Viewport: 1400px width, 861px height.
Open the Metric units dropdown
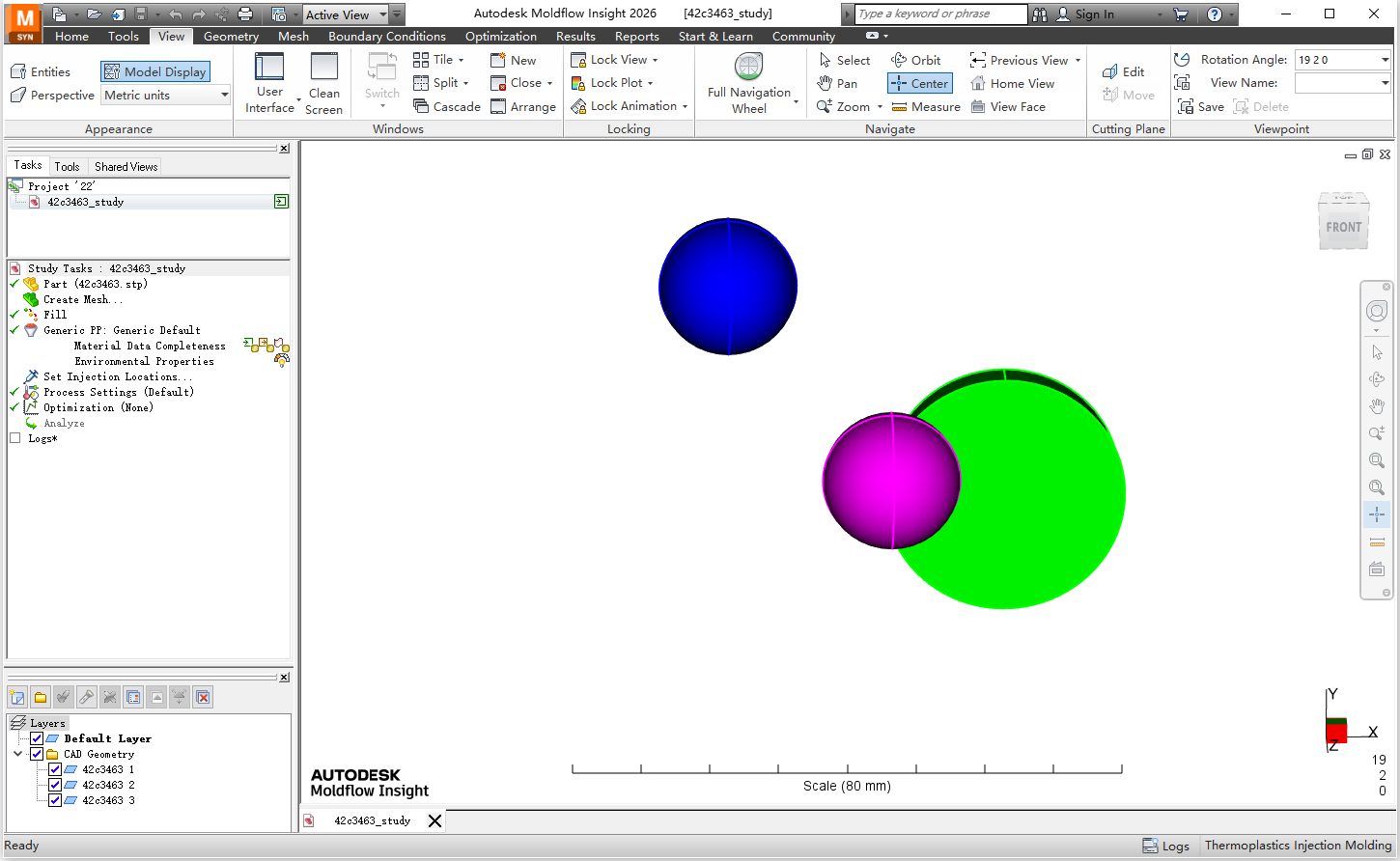(x=166, y=96)
